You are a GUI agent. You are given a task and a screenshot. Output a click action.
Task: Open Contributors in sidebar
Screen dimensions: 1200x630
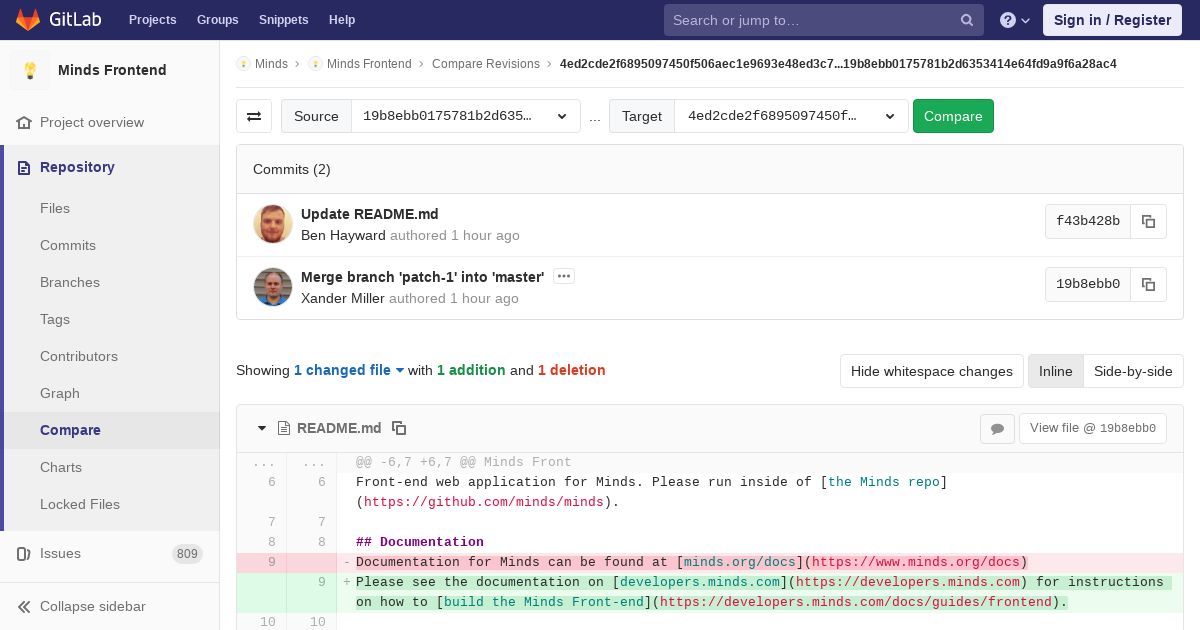click(x=79, y=356)
